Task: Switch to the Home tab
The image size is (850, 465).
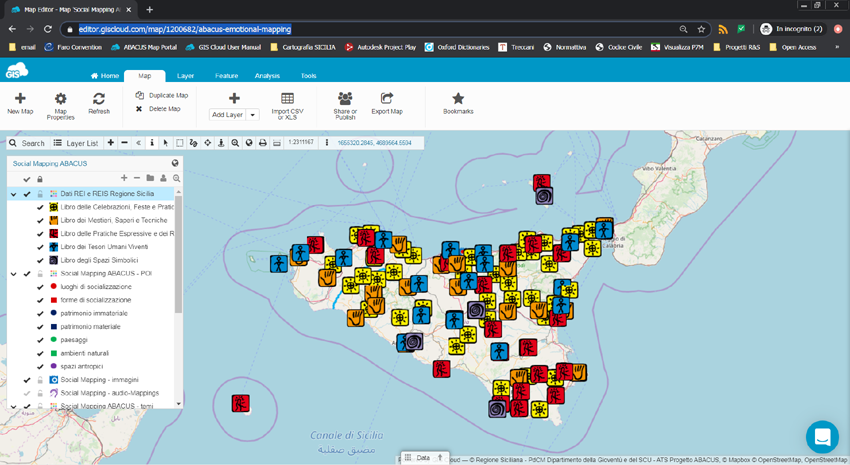Action: [105, 76]
